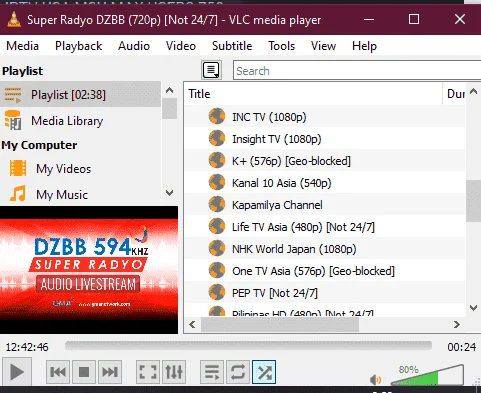Click the Media Library database icon
The height and width of the screenshot is (393, 481).
pyautogui.click(x=13, y=120)
